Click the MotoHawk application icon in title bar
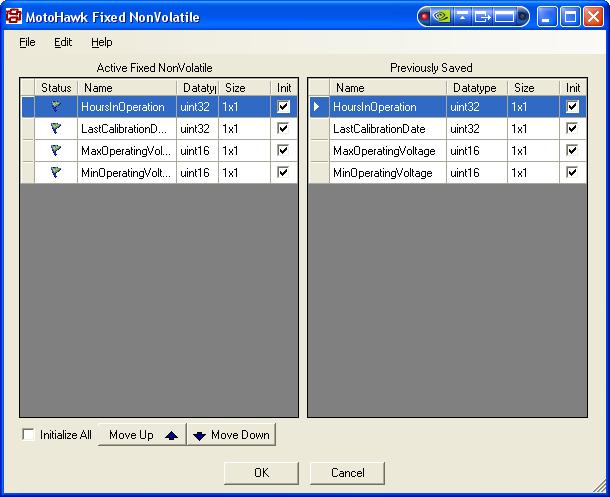 pos(14,16)
